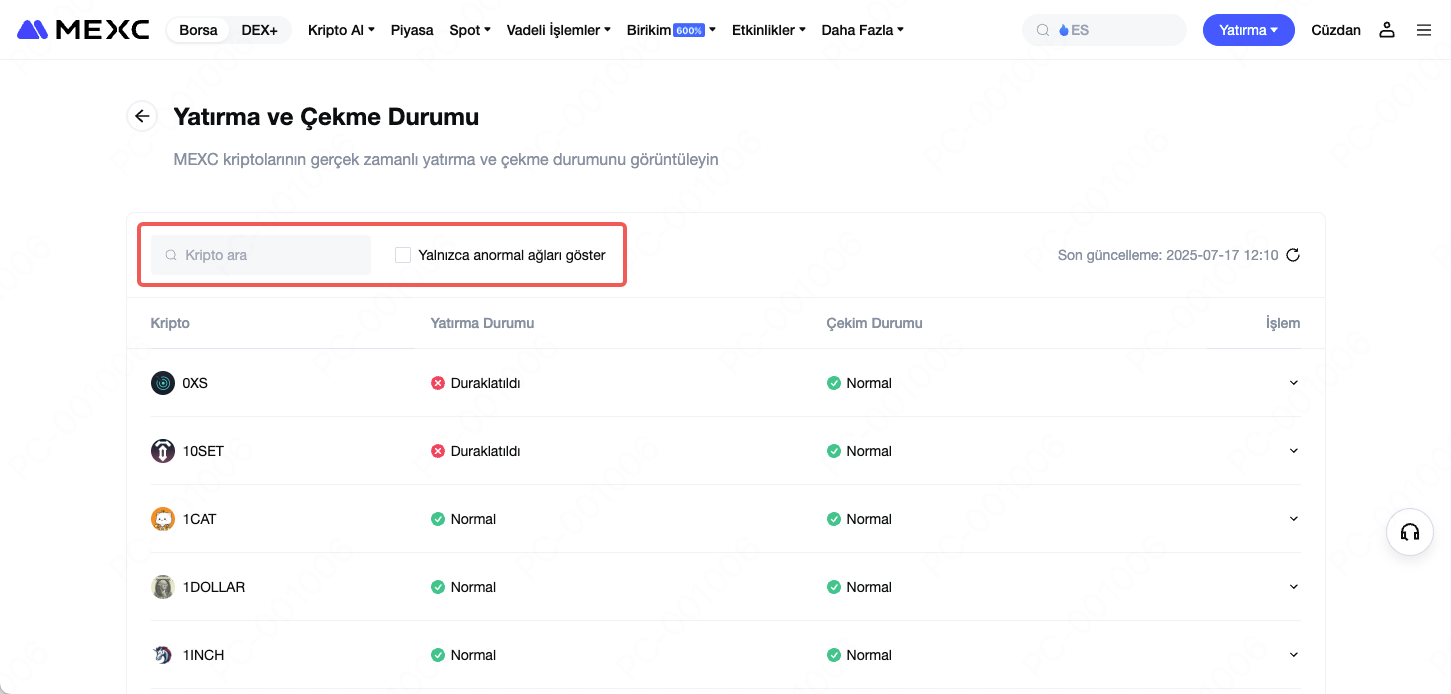Click the 0XS coin name
The image size is (1451, 694).
(195, 383)
